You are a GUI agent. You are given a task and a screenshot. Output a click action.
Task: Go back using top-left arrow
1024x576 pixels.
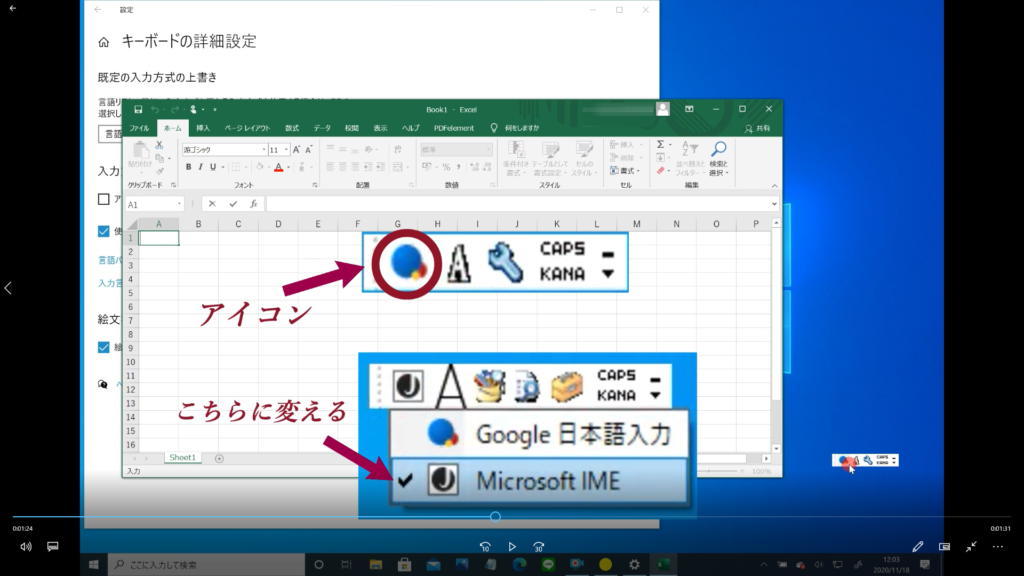point(13,8)
